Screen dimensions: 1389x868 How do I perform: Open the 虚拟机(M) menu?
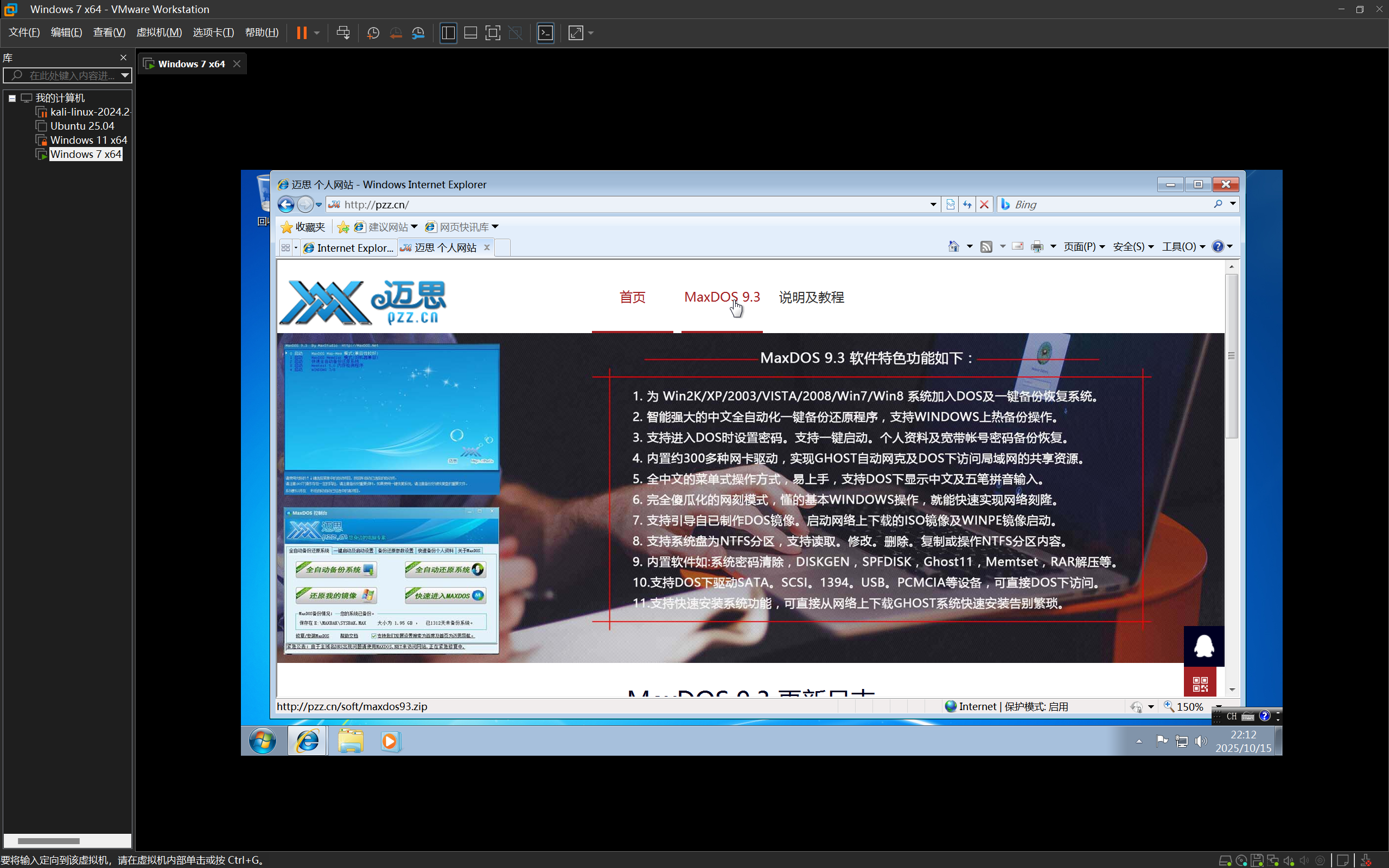(x=158, y=33)
